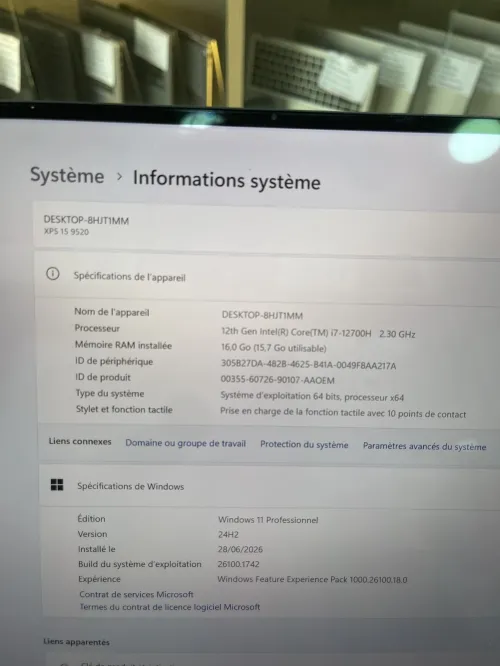Screen dimensions: 500x666
Task: Select the 16,0 Go RAM value
Action: [274, 348]
